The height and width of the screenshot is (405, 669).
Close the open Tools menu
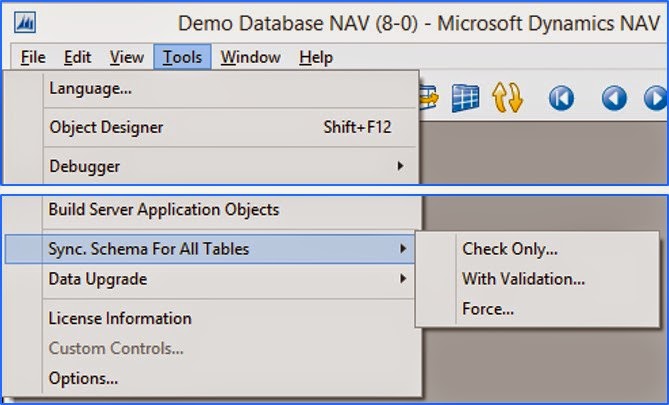[x=182, y=57]
